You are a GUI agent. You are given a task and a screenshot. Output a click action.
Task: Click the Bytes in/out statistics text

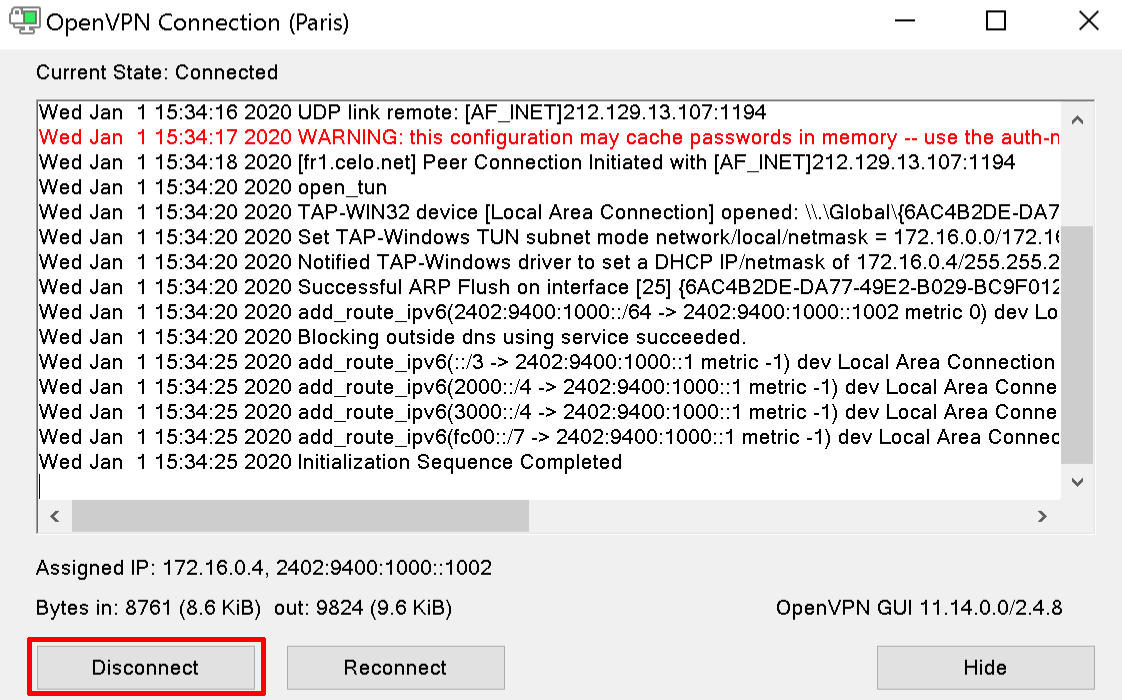243,608
